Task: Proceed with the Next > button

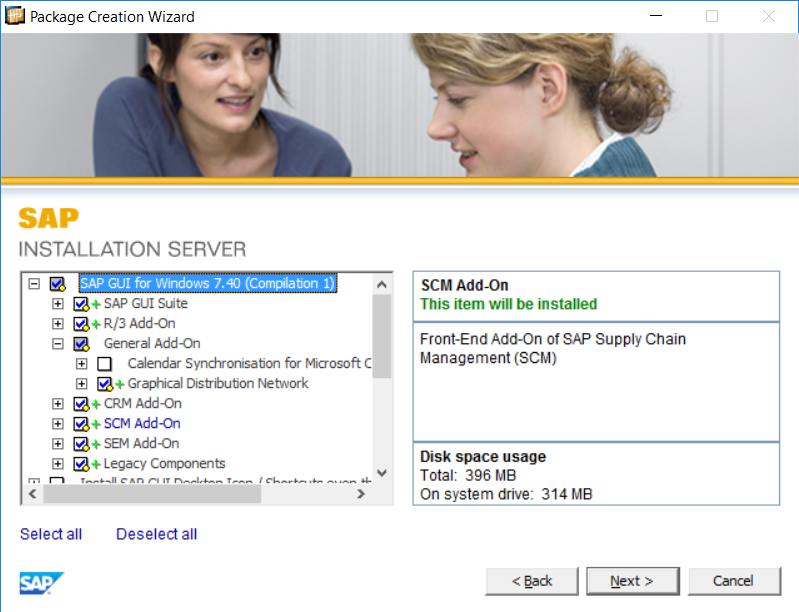Action: pos(632,581)
